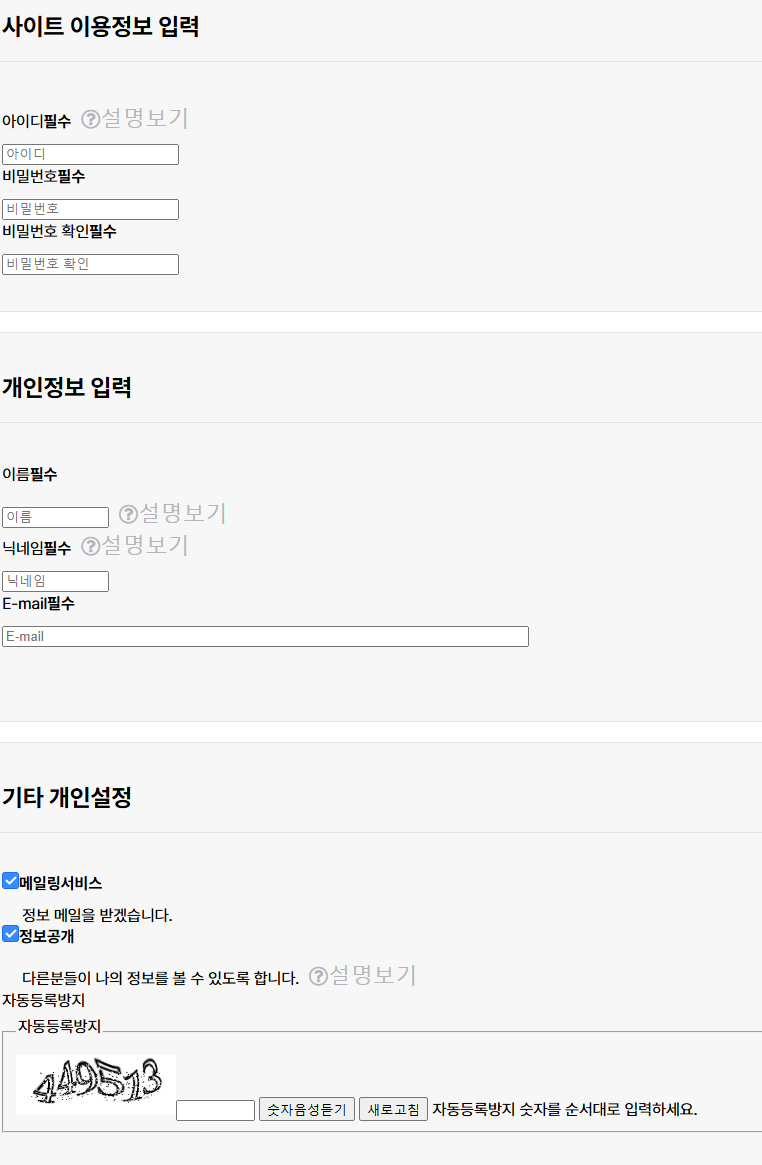Refresh the captcha with the 새로고침 button
Screen dimensions: 762x1165
394,1109
